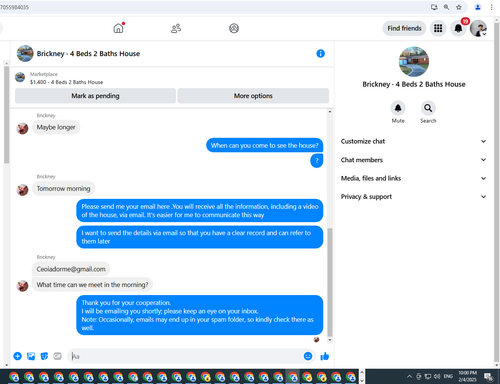Image resolution: width=500 pixels, height=384 pixels.
Task: Click the large house photo in right panel
Action: tap(414, 61)
